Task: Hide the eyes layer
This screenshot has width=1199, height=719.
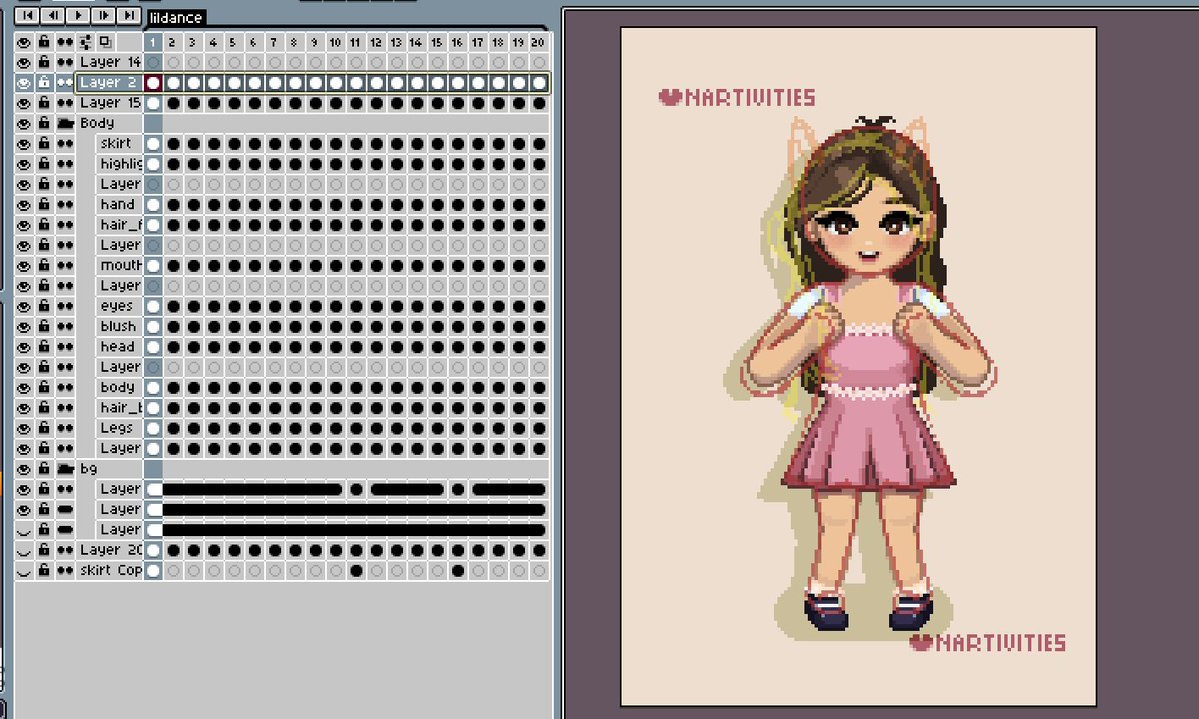Action: coord(24,306)
